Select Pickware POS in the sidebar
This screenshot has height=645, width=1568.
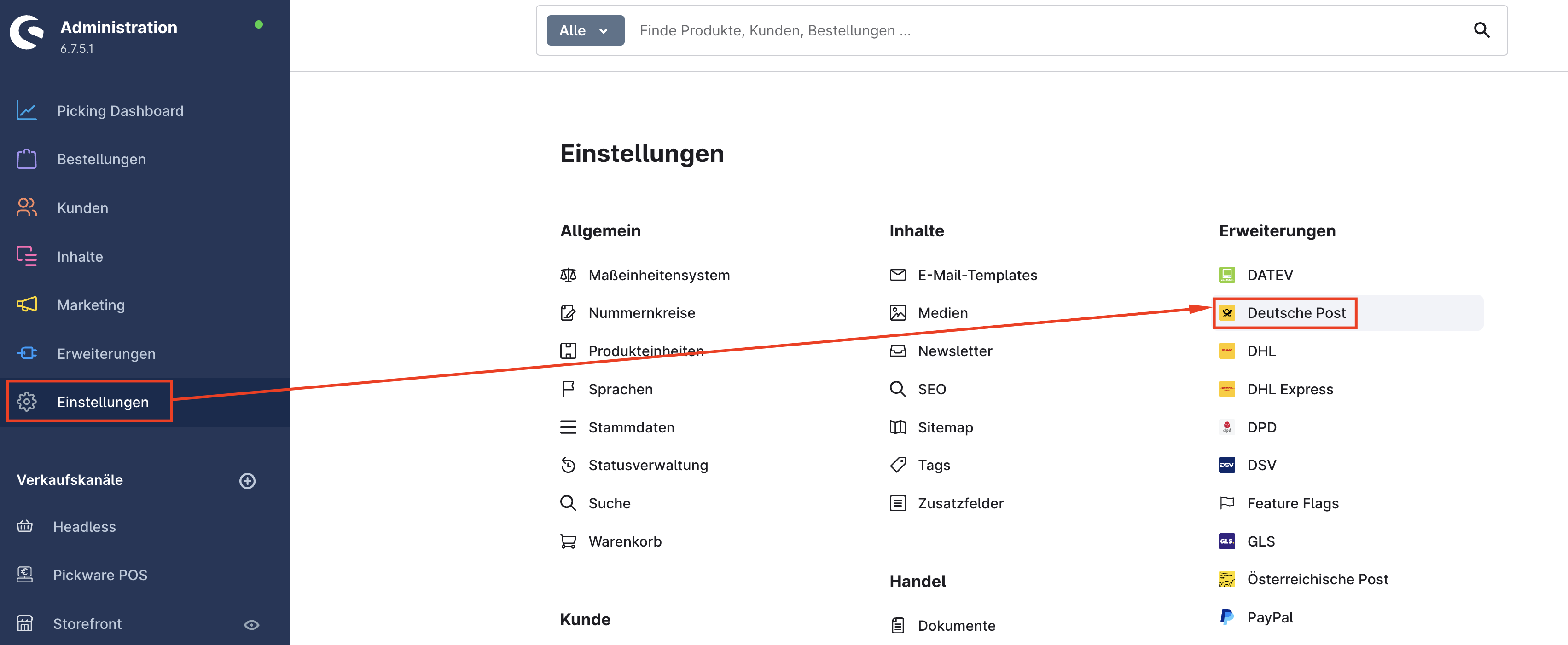[x=100, y=575]
